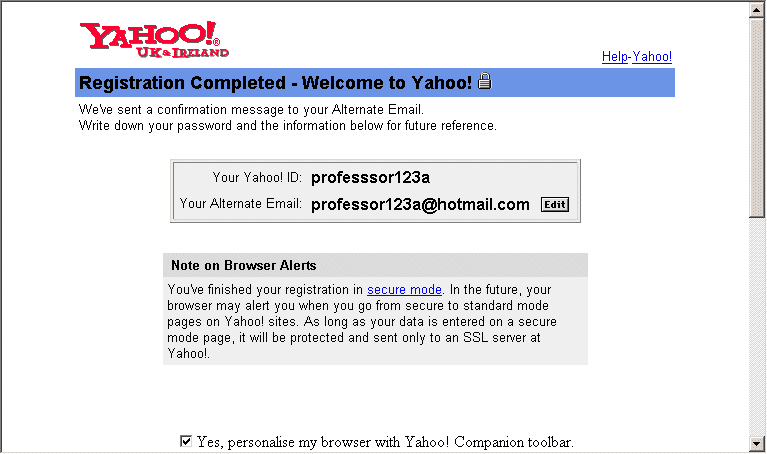Image resolution: width=767 pixels, height=454 pixels.
Task: Click Edit next to the alternate email
Action: 555,204
